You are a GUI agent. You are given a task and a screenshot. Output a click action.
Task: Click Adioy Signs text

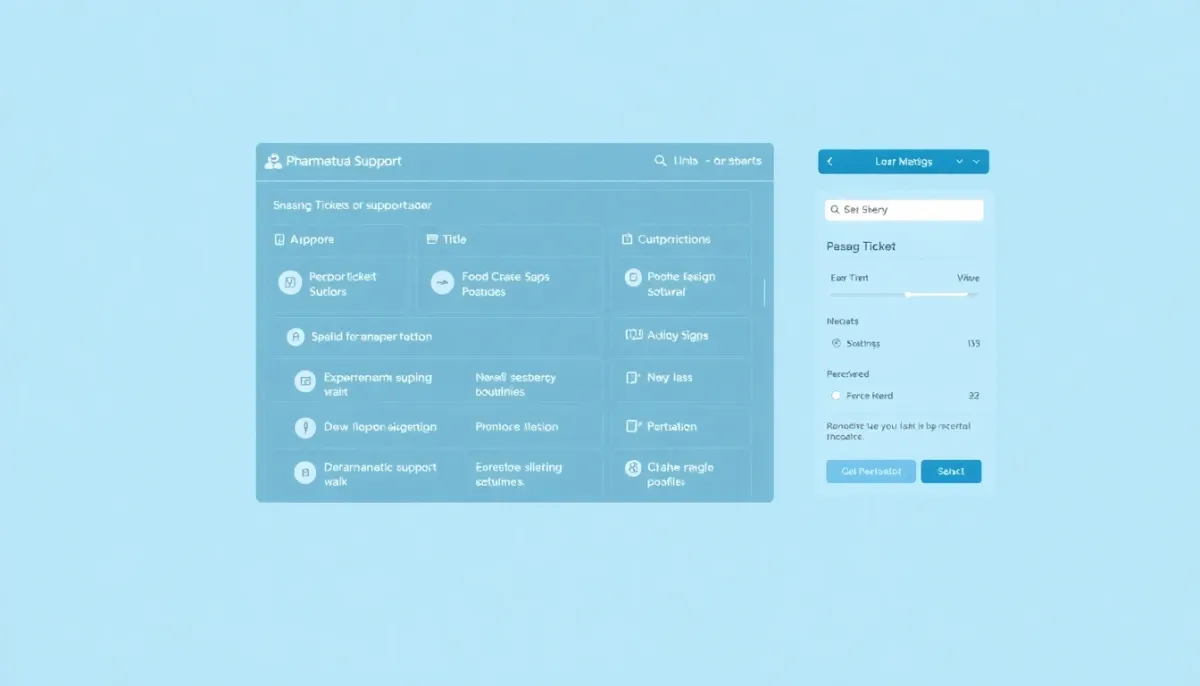(x=678, y=336)
